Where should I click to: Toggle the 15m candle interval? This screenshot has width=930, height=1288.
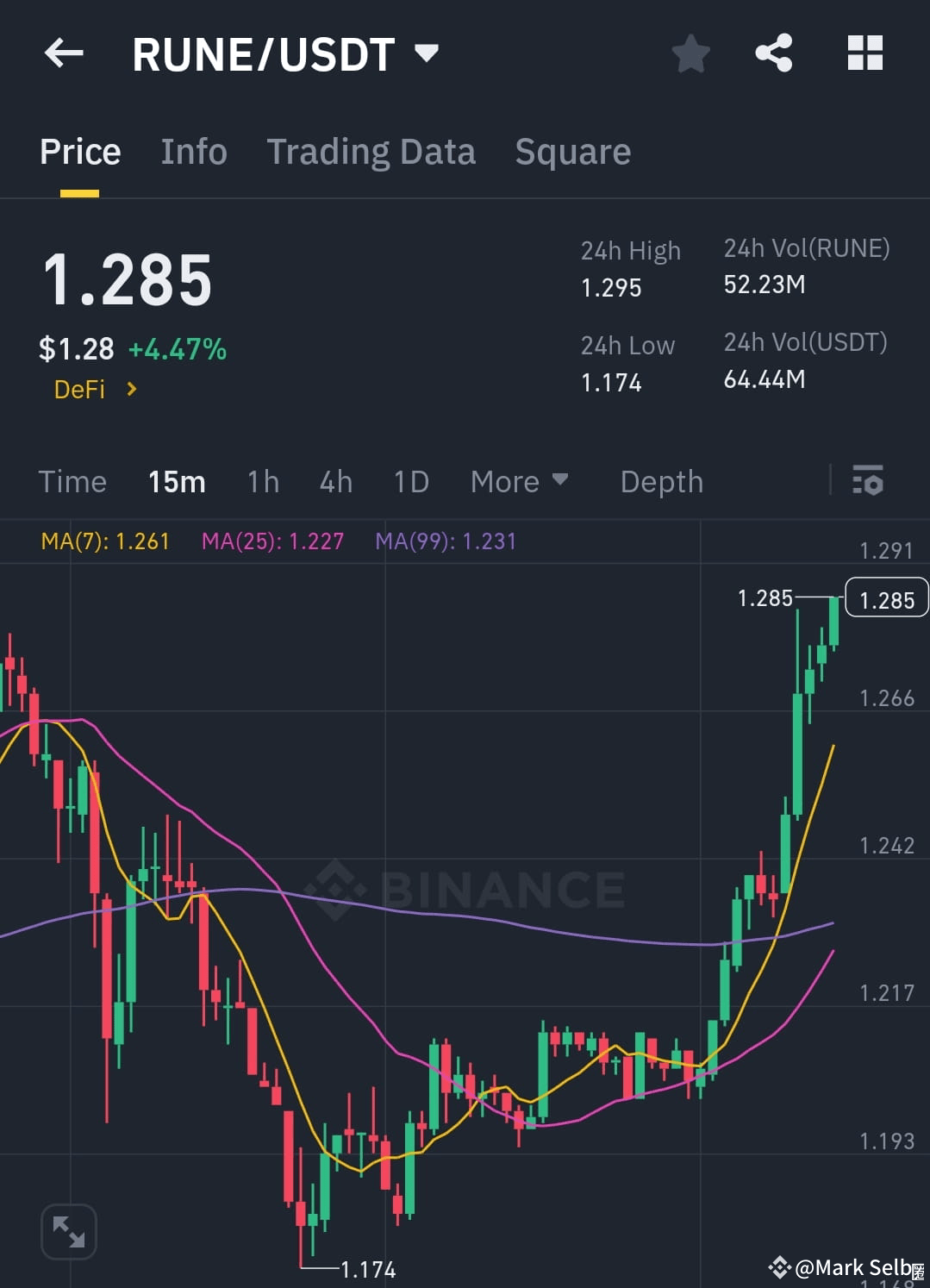click(176, 481)
